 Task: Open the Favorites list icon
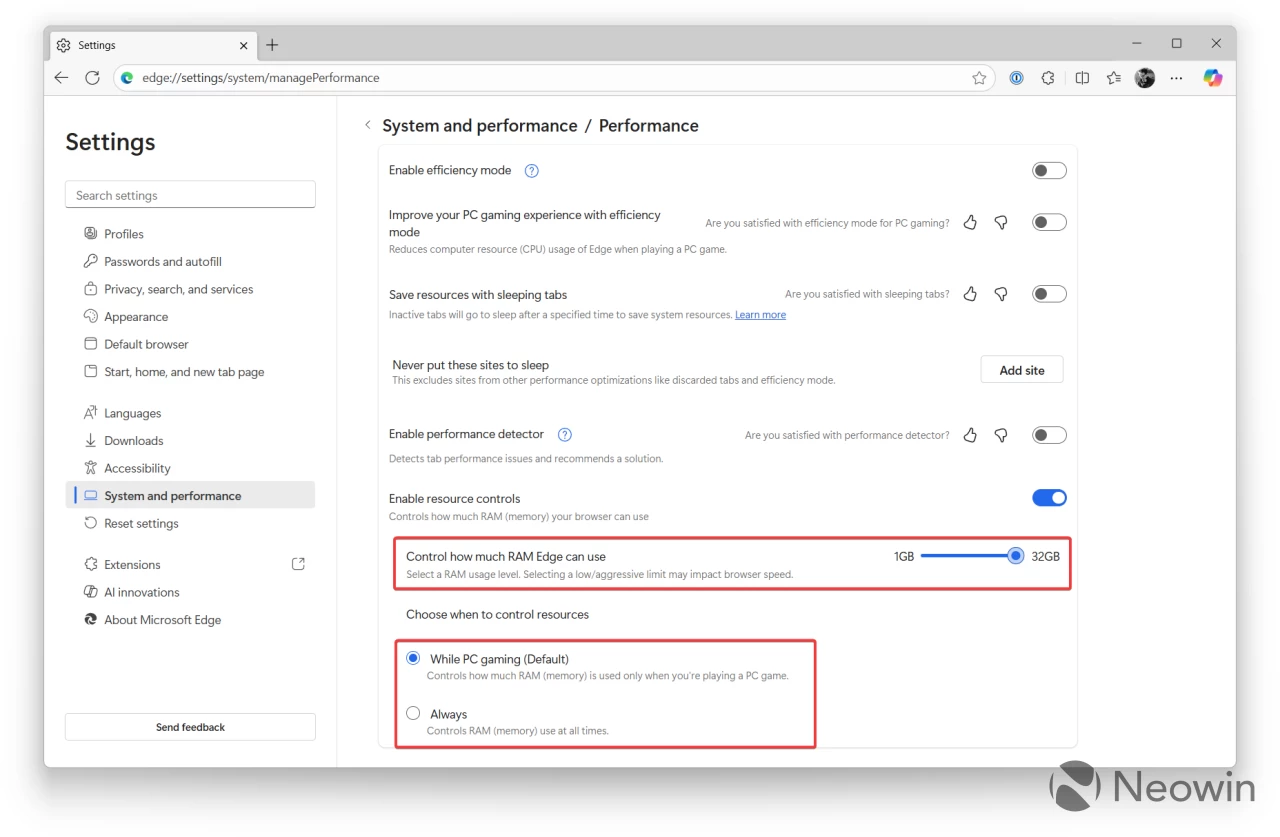coord(1114,77)
